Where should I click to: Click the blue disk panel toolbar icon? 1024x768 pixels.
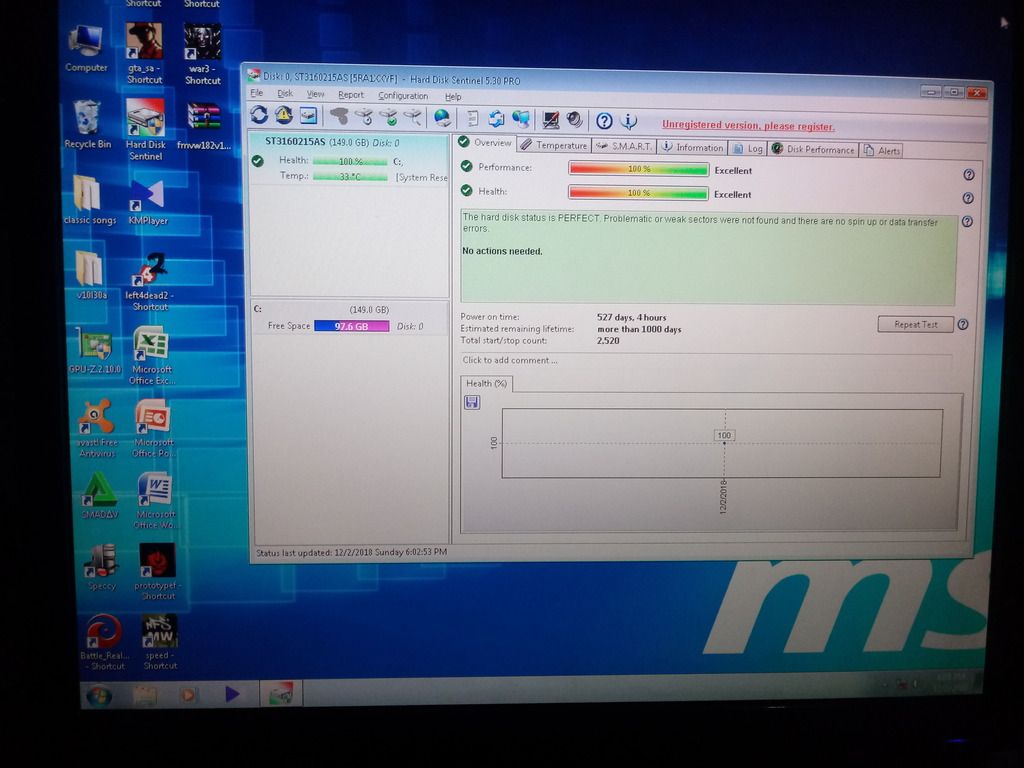tap(308, 116)
